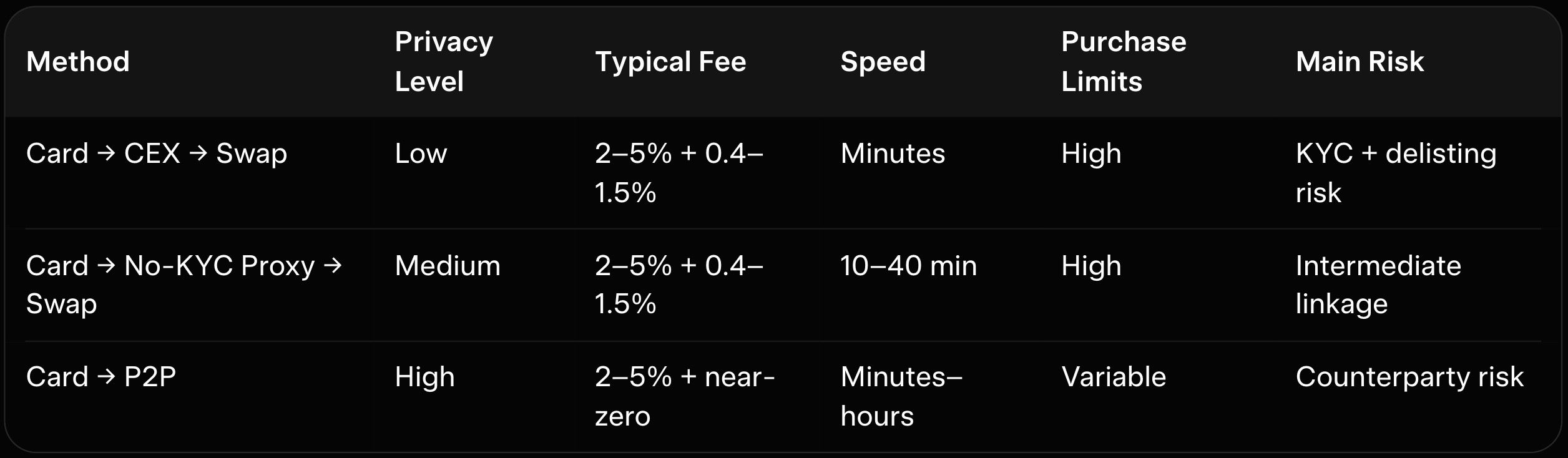Viewport: 1568px width, 458px height.
Task: Click the 10–40 min speed cell
Action: (908, 266)
